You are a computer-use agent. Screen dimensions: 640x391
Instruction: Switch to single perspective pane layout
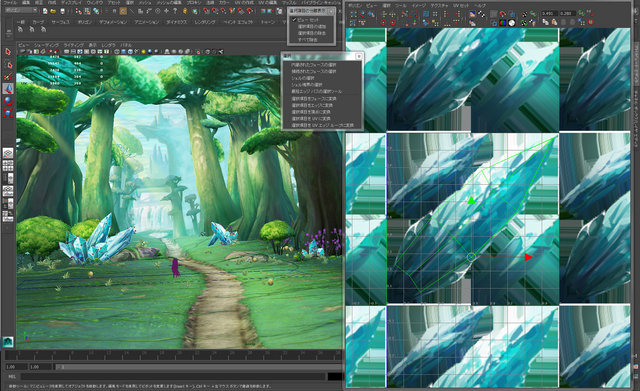click(x=8, y=153)
